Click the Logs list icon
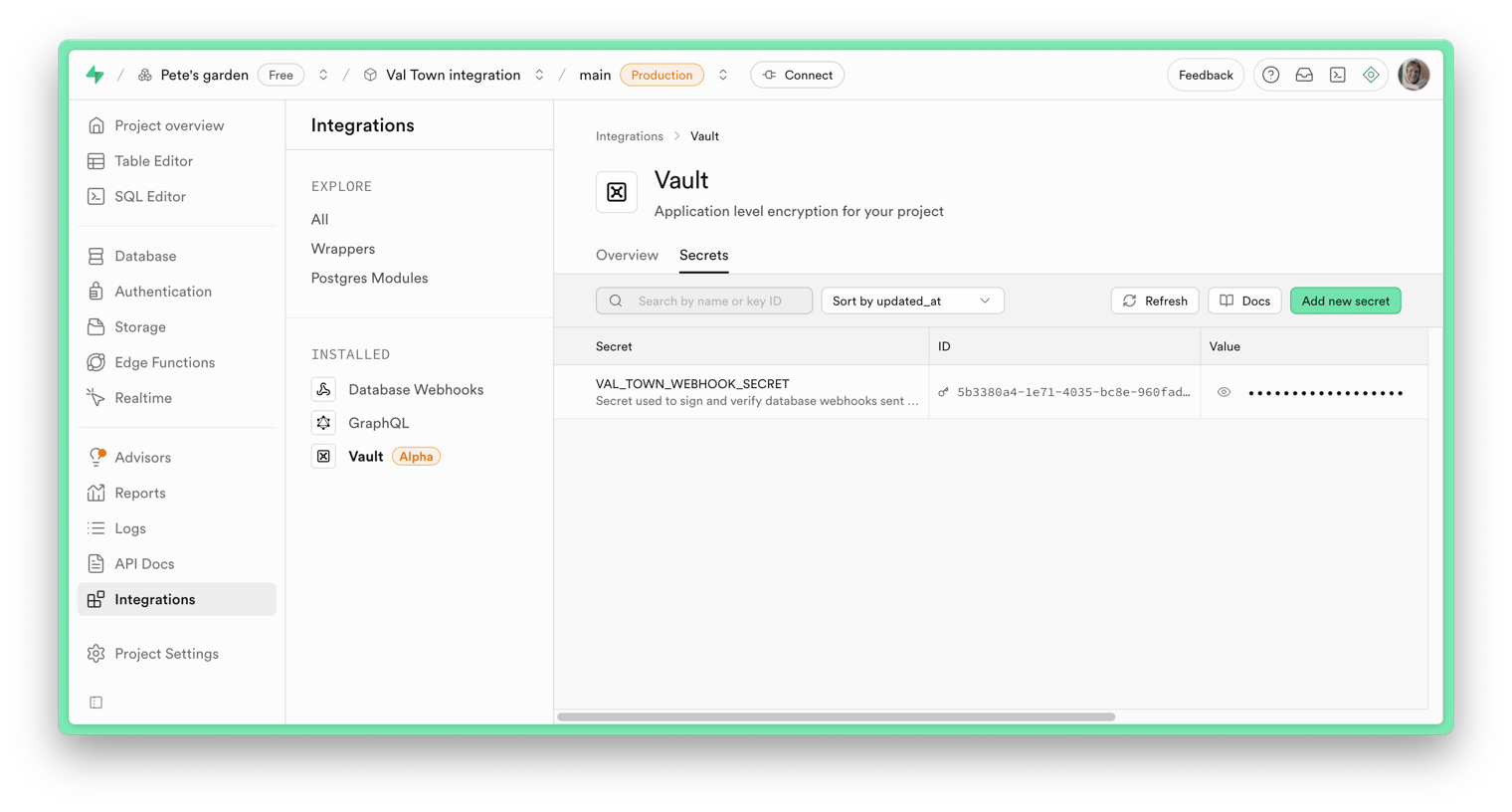This screenshot has height=812, width=1512. [96, 528]
